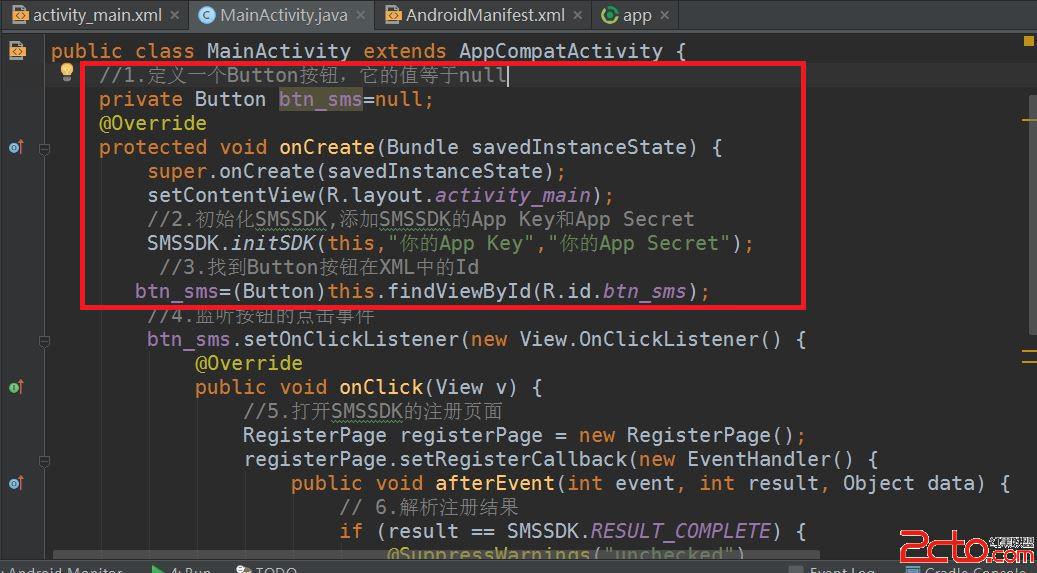Click MainActivity in the class declaration
1037x573 pixels.
(x=278, y=51)
